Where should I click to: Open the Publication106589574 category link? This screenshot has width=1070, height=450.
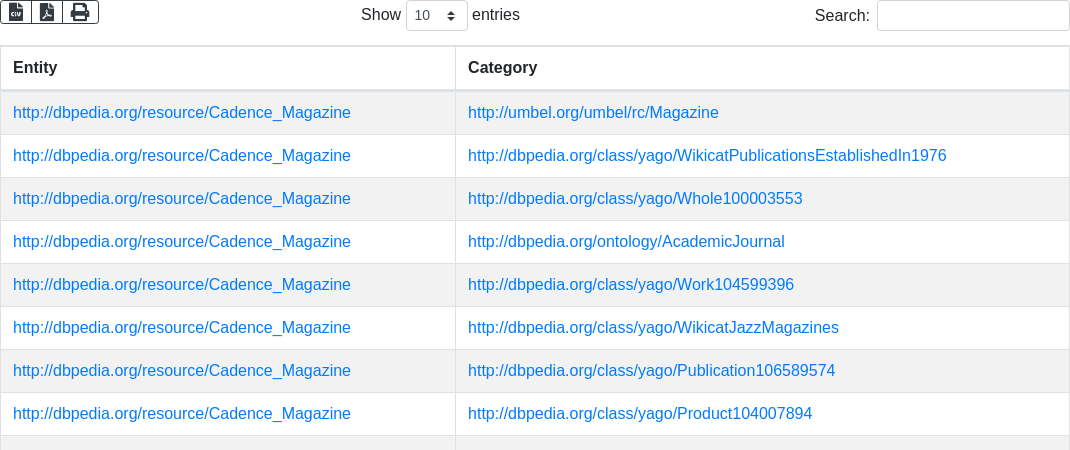coord(651,371)
